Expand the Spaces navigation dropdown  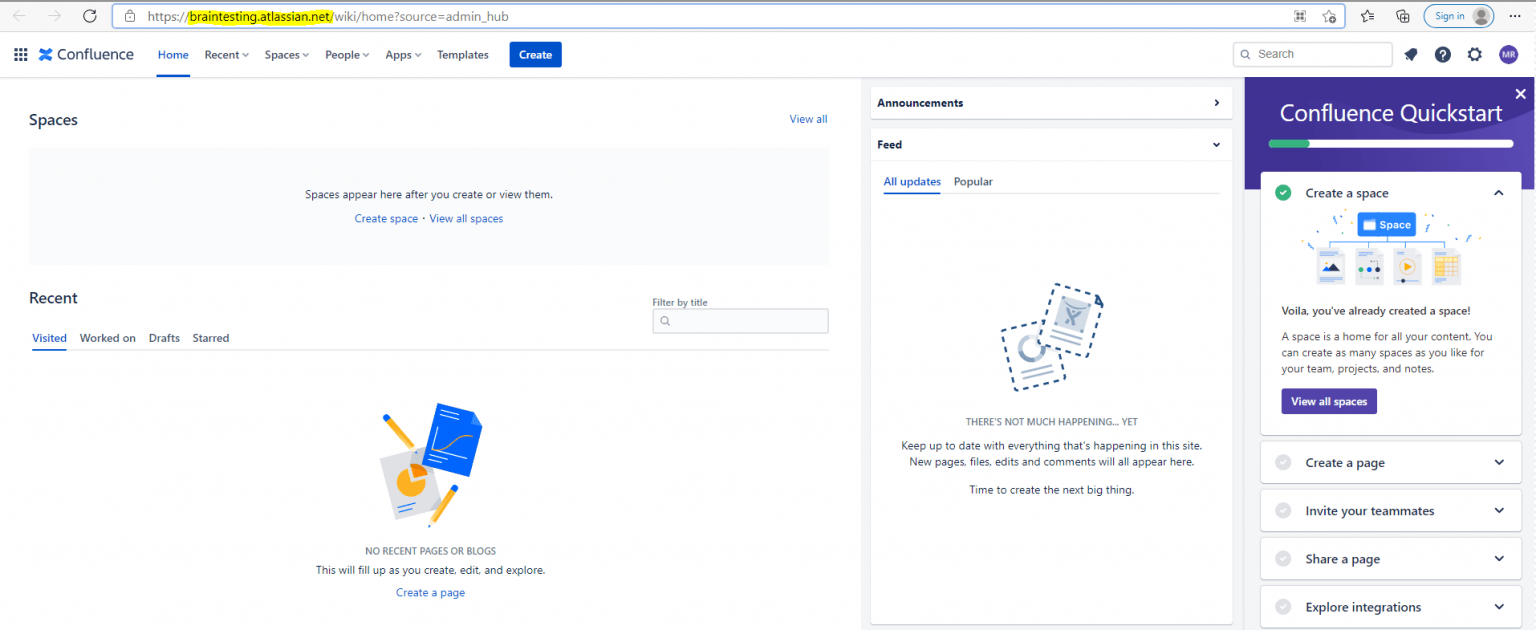click(287, 55)
